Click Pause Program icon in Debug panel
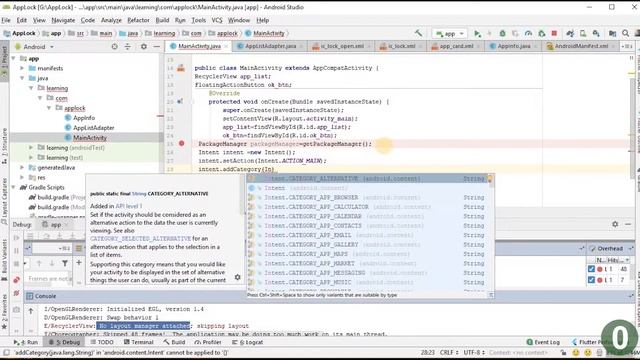 [16, 251]
